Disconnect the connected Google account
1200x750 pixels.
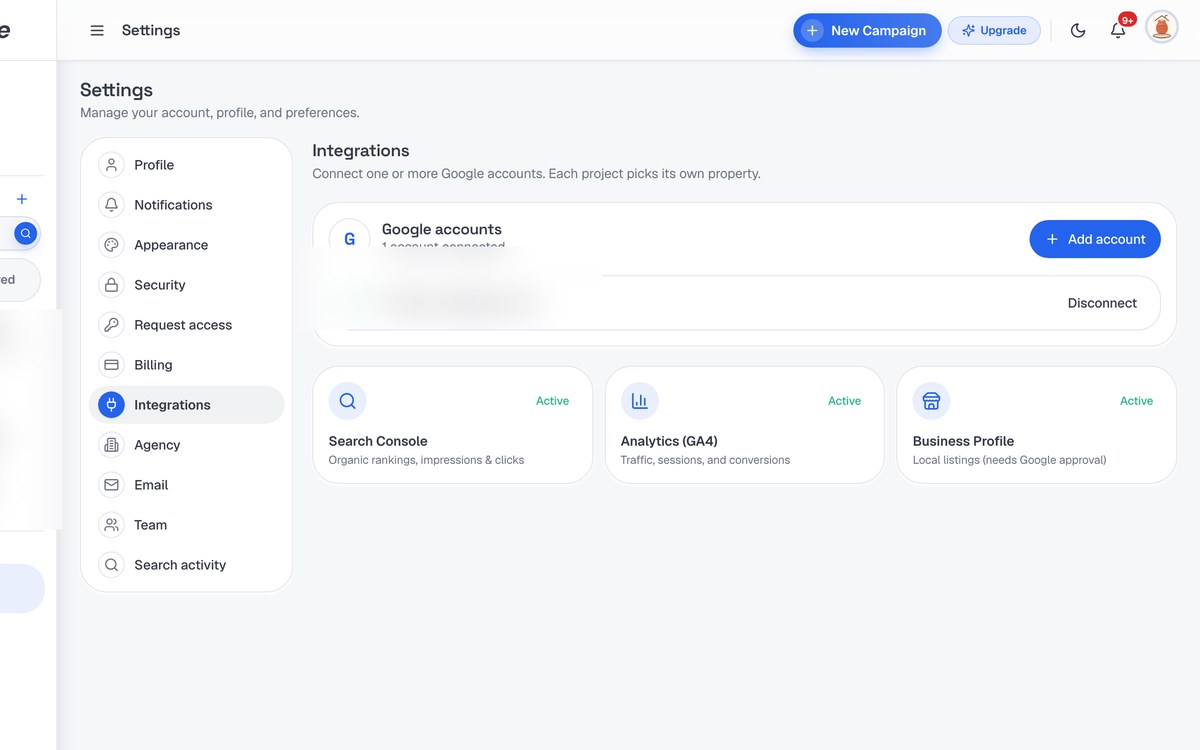pos(1102,303)
